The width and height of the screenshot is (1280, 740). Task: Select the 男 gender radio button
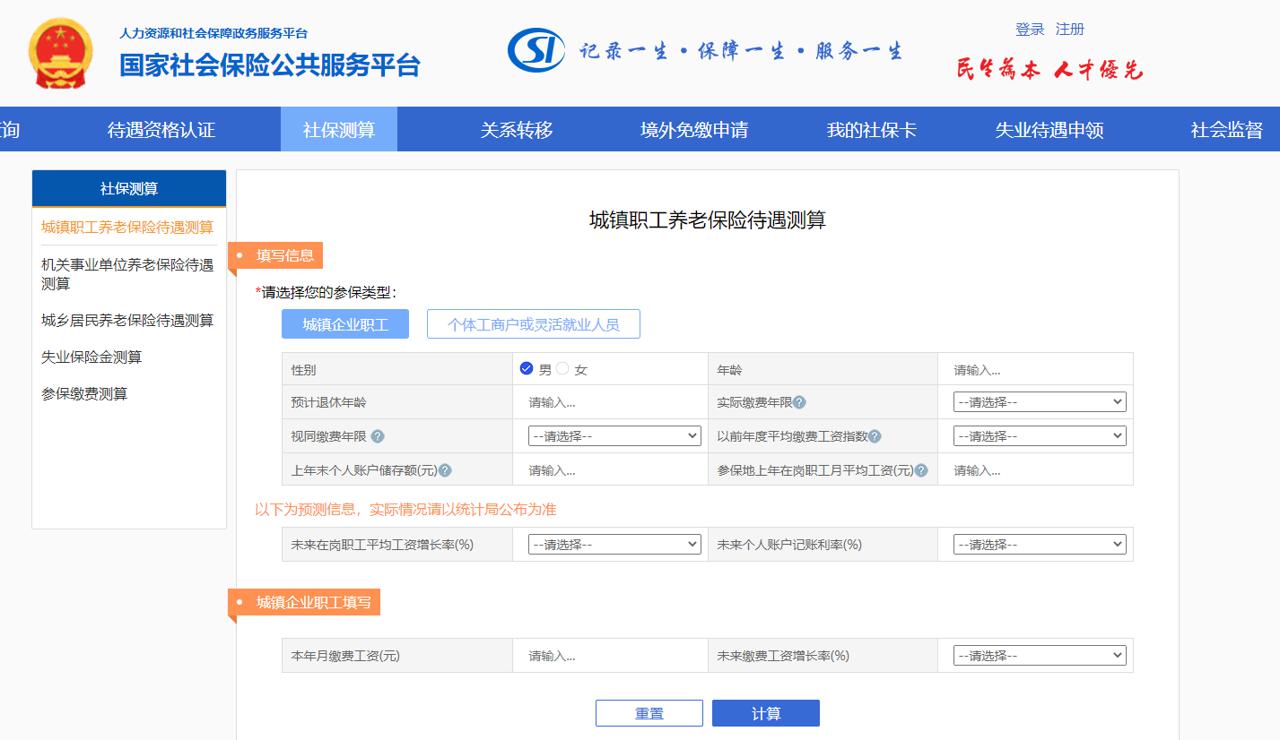point(524,367)
